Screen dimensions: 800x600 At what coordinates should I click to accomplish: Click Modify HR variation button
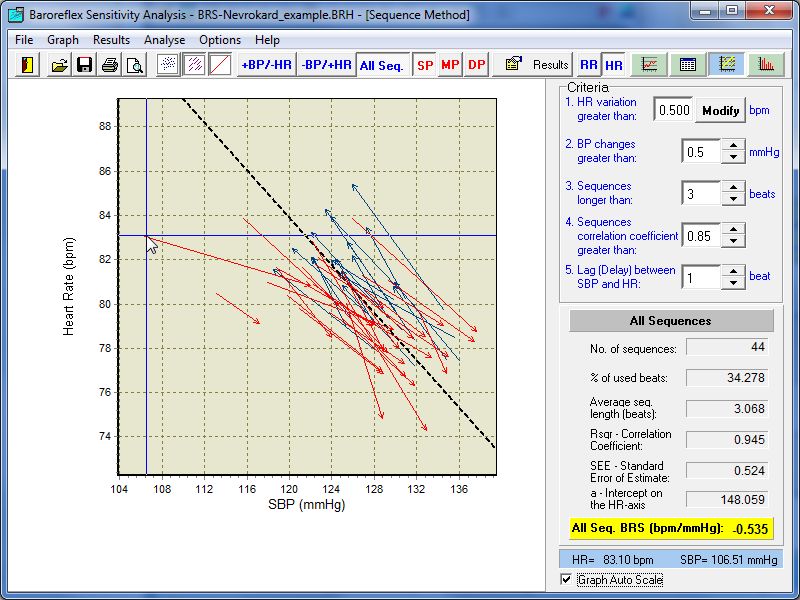(720, 110)
